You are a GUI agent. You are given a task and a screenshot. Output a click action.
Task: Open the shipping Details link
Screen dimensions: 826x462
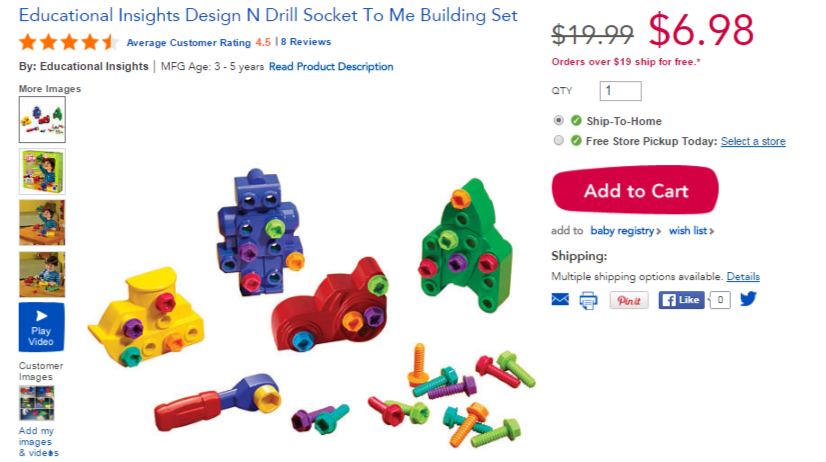[x=743, y=277]
